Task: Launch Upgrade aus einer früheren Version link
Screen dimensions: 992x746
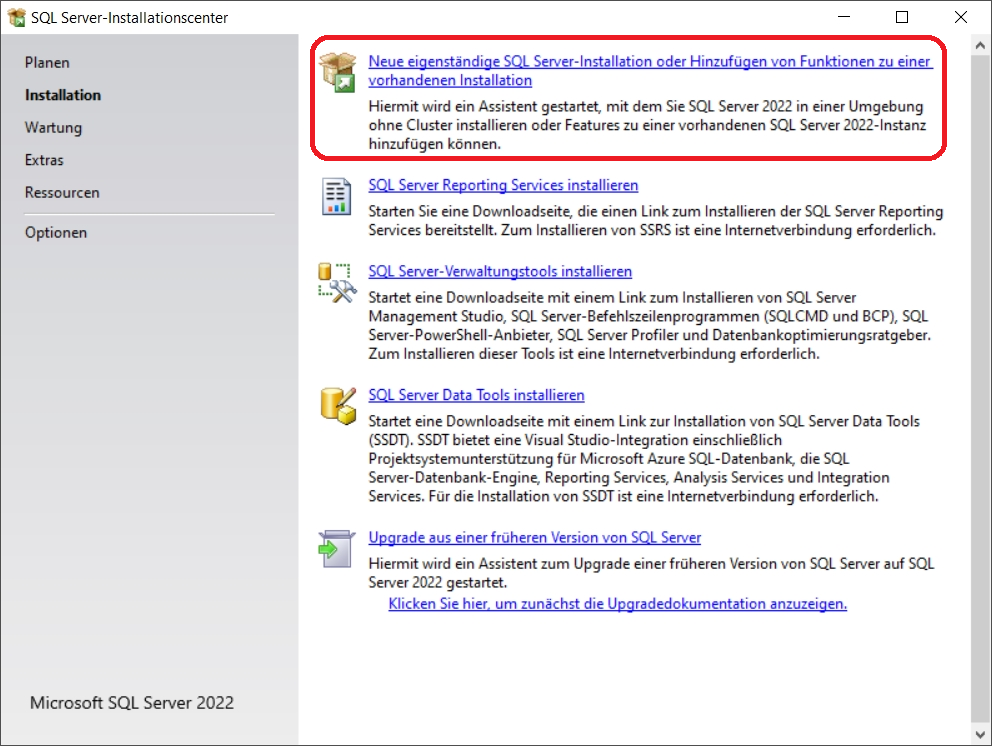Action: [x=535, y=537]
